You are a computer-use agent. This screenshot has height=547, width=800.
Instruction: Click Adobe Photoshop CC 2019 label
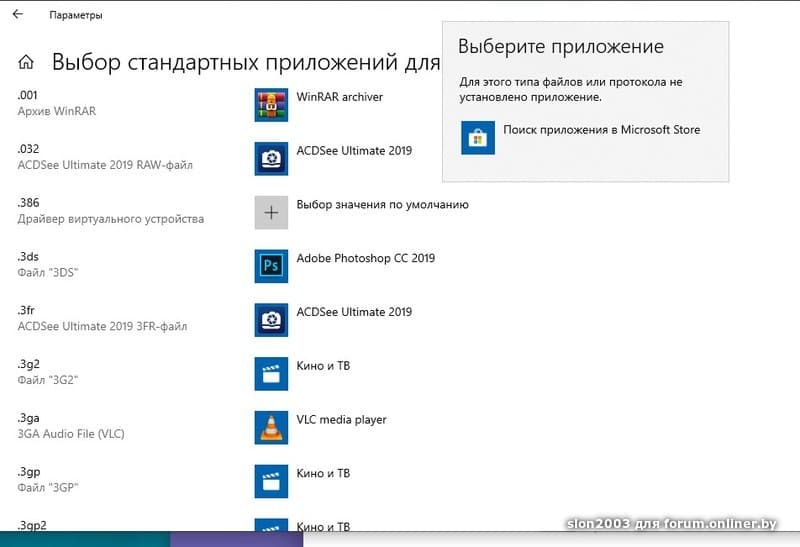[x=365, y=258]
